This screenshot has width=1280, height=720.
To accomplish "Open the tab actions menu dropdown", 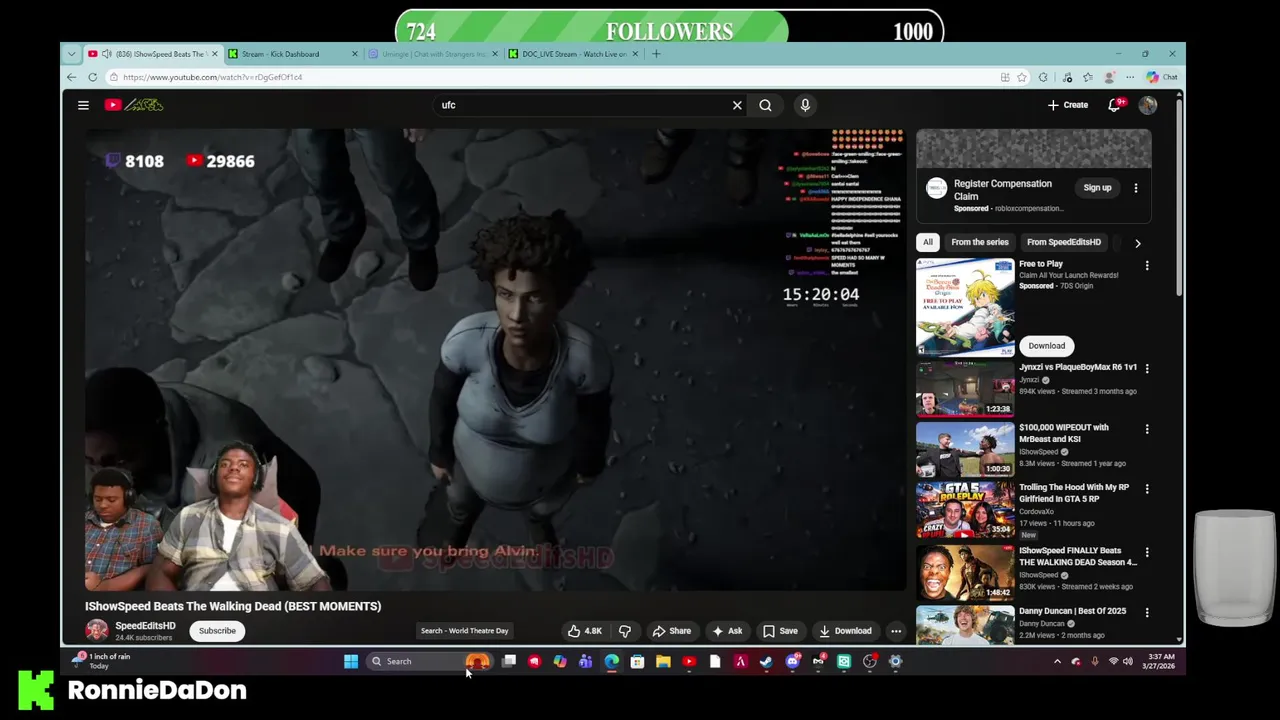I will 71,54.
